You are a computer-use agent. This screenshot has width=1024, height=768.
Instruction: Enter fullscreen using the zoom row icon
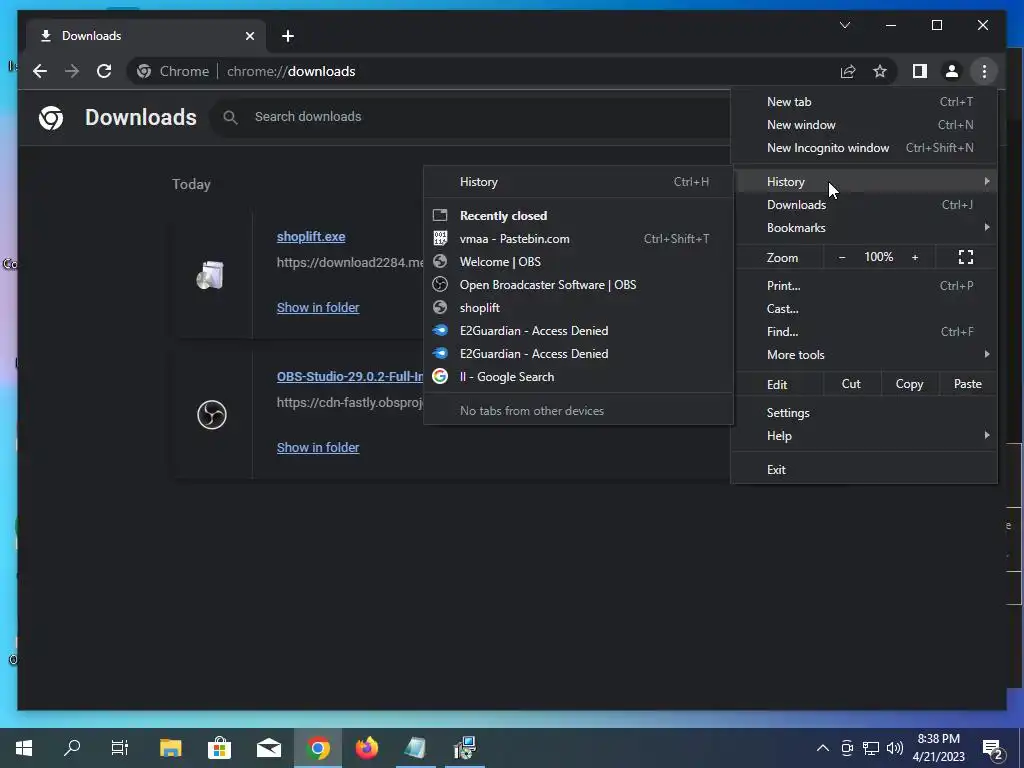[x=966, y=257]
